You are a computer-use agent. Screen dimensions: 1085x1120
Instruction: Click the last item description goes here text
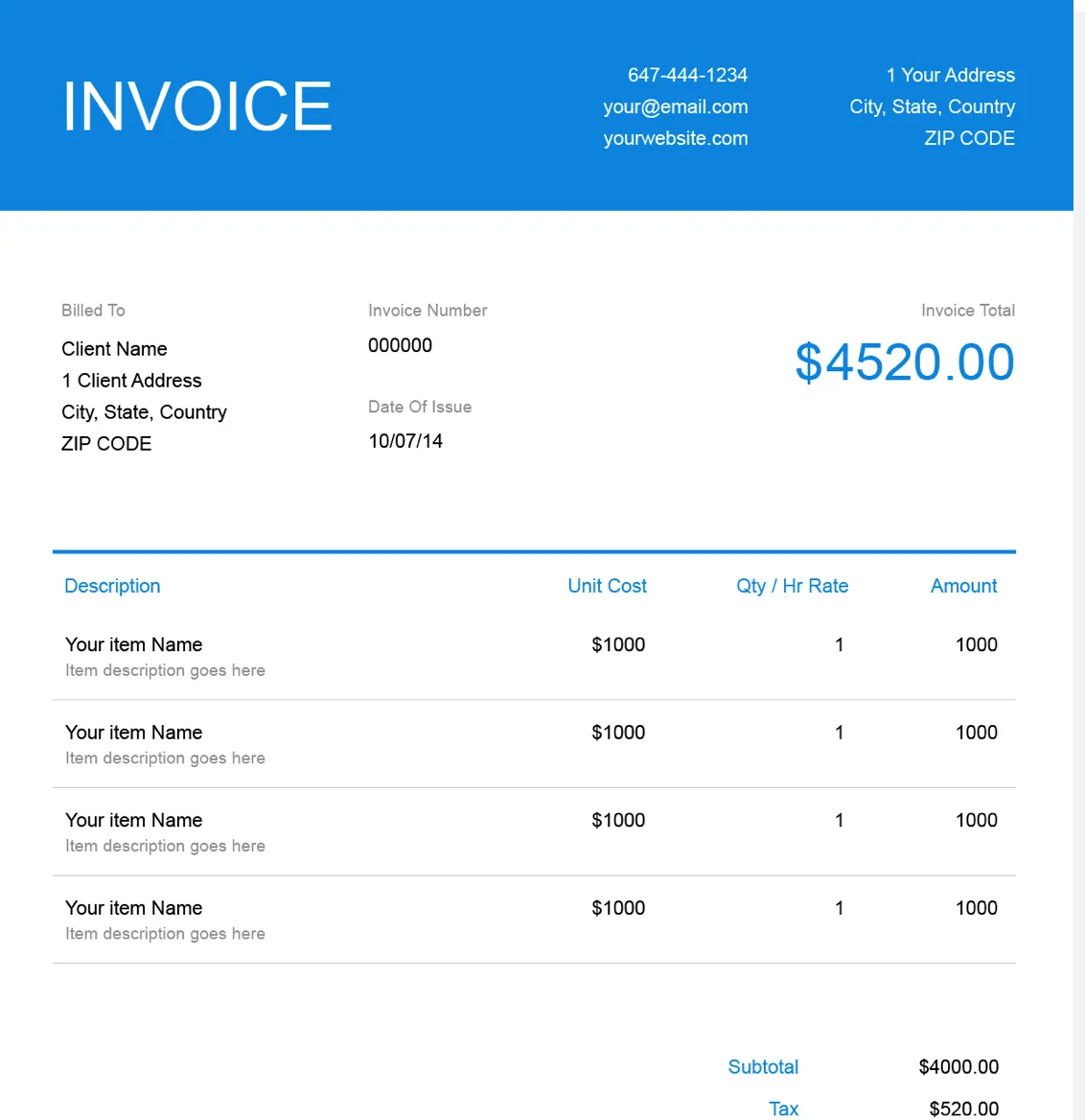tap(165, 933)
